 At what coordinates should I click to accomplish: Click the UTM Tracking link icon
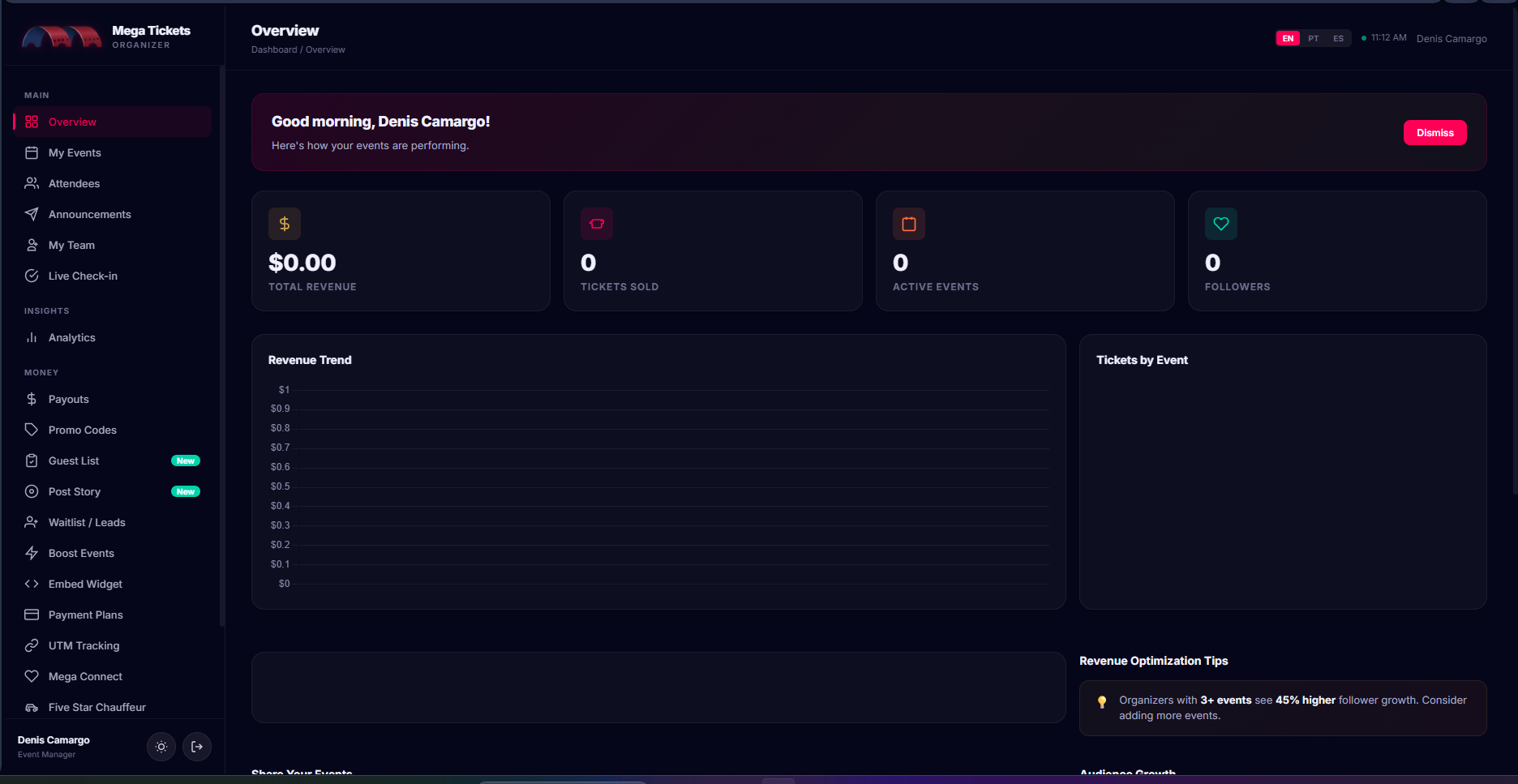pyautogui.click(x=32, y=645)
